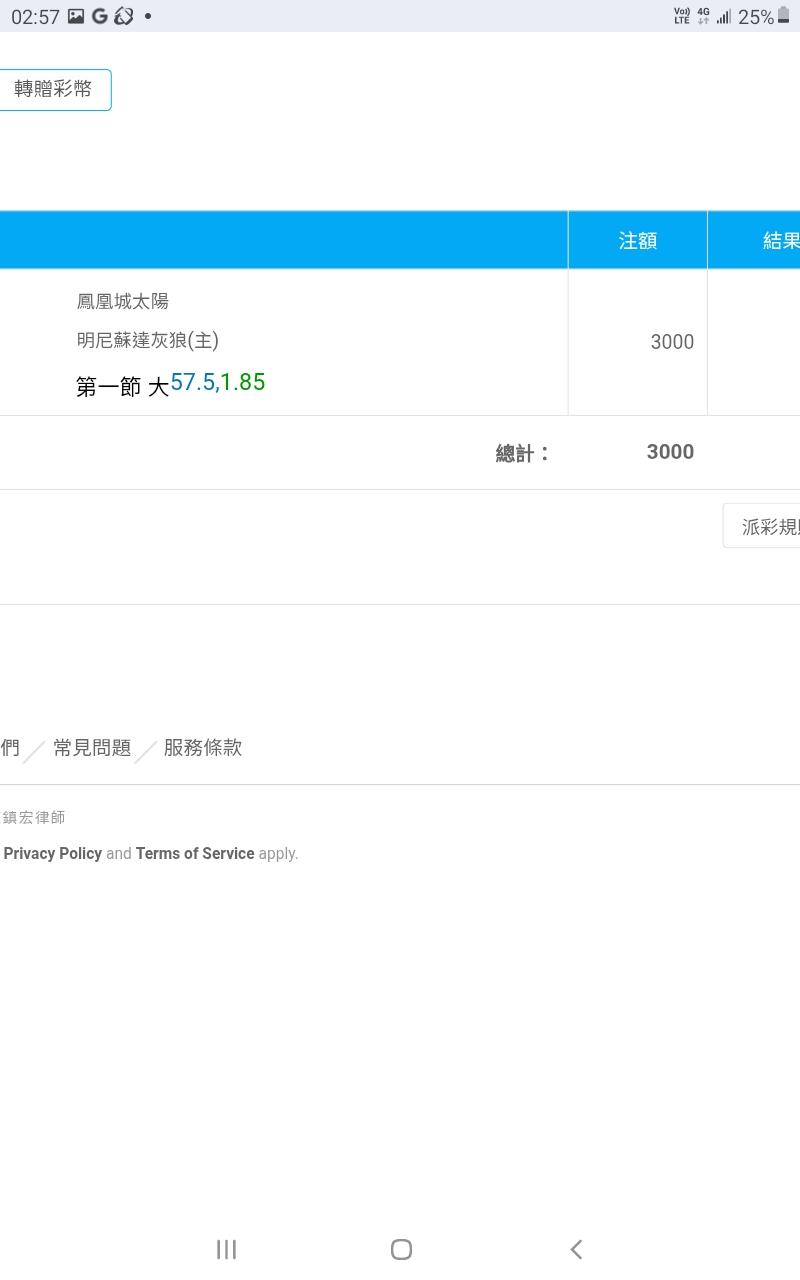Screen dimensions: 800x1280
Task: Tap the 明尼蘇達灰狼(主) team name
Action: point(148,340)
